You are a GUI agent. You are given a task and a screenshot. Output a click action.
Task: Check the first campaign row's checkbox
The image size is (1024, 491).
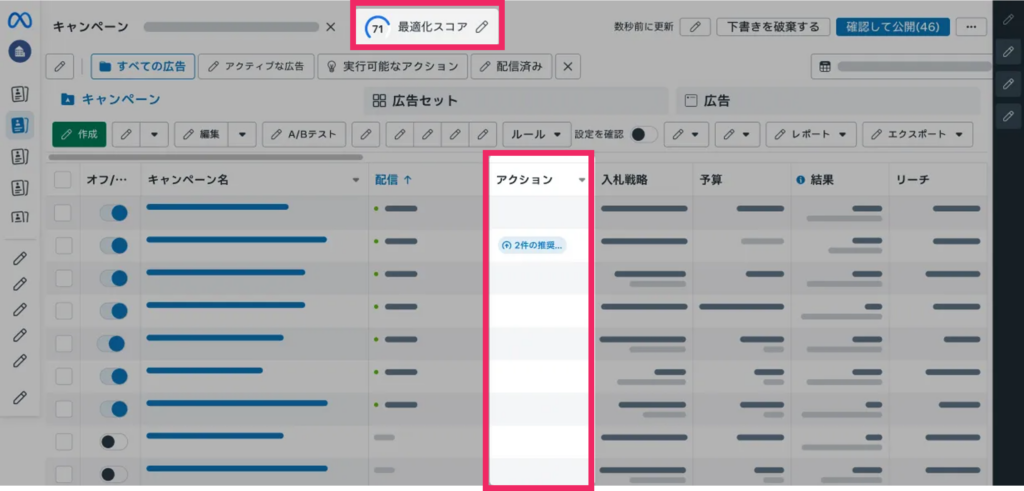click(63, 213)
